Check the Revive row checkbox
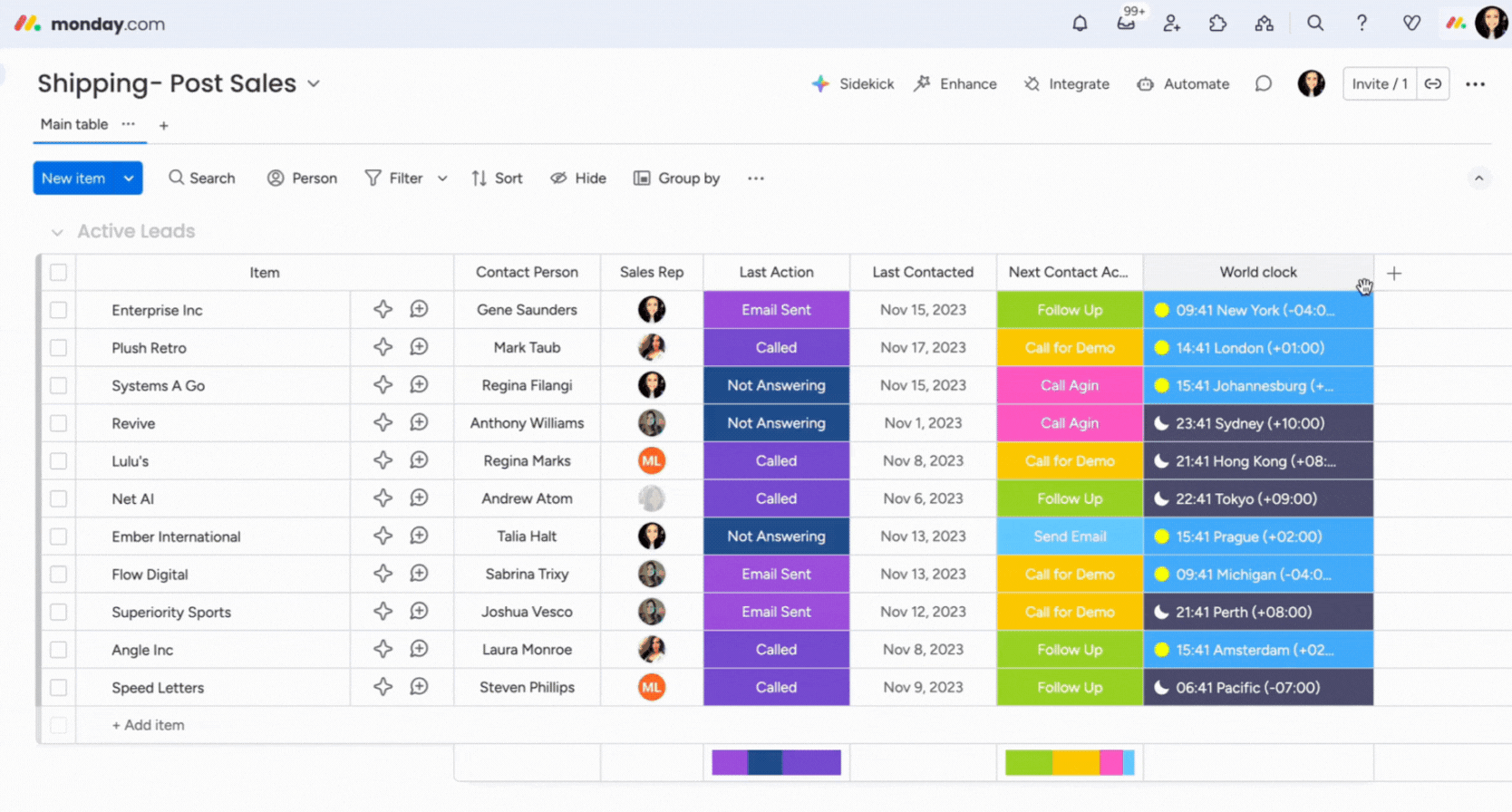Viewport: 1512px width, 812px height. pyautogui.click(x=59, y=423)
